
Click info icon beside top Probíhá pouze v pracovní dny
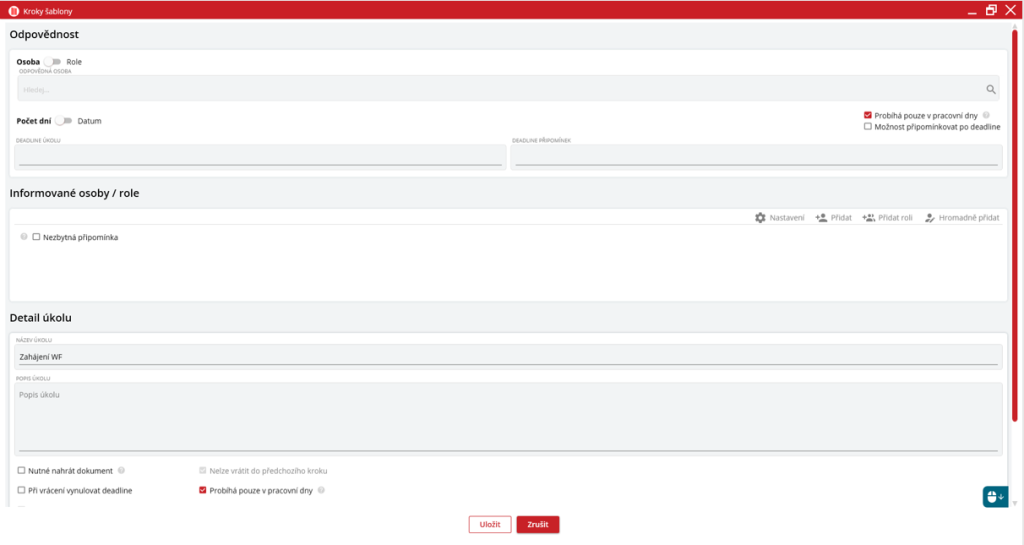click(986, 115)
